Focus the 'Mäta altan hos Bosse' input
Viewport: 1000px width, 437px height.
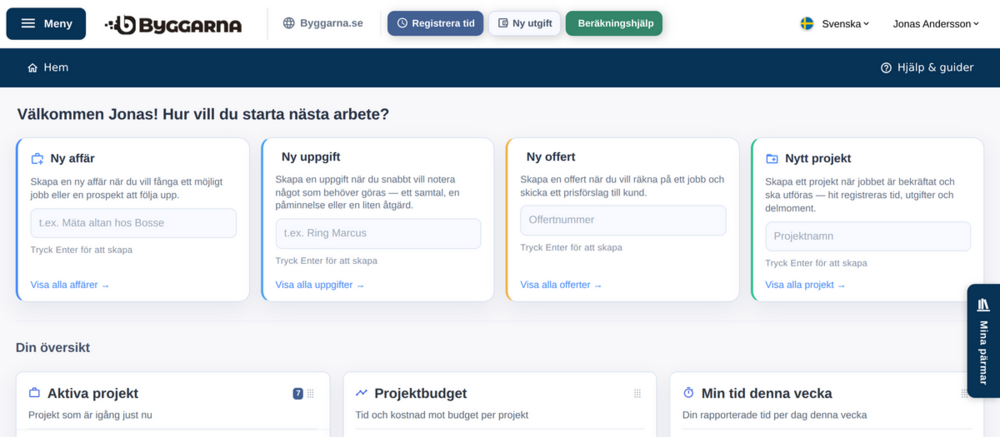click(133, 223)
